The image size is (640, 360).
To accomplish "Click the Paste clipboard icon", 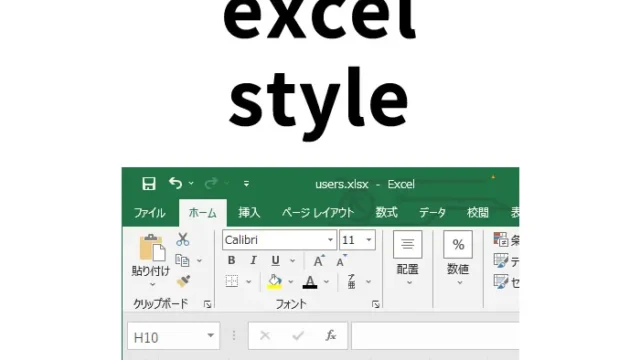I will 152,248.
